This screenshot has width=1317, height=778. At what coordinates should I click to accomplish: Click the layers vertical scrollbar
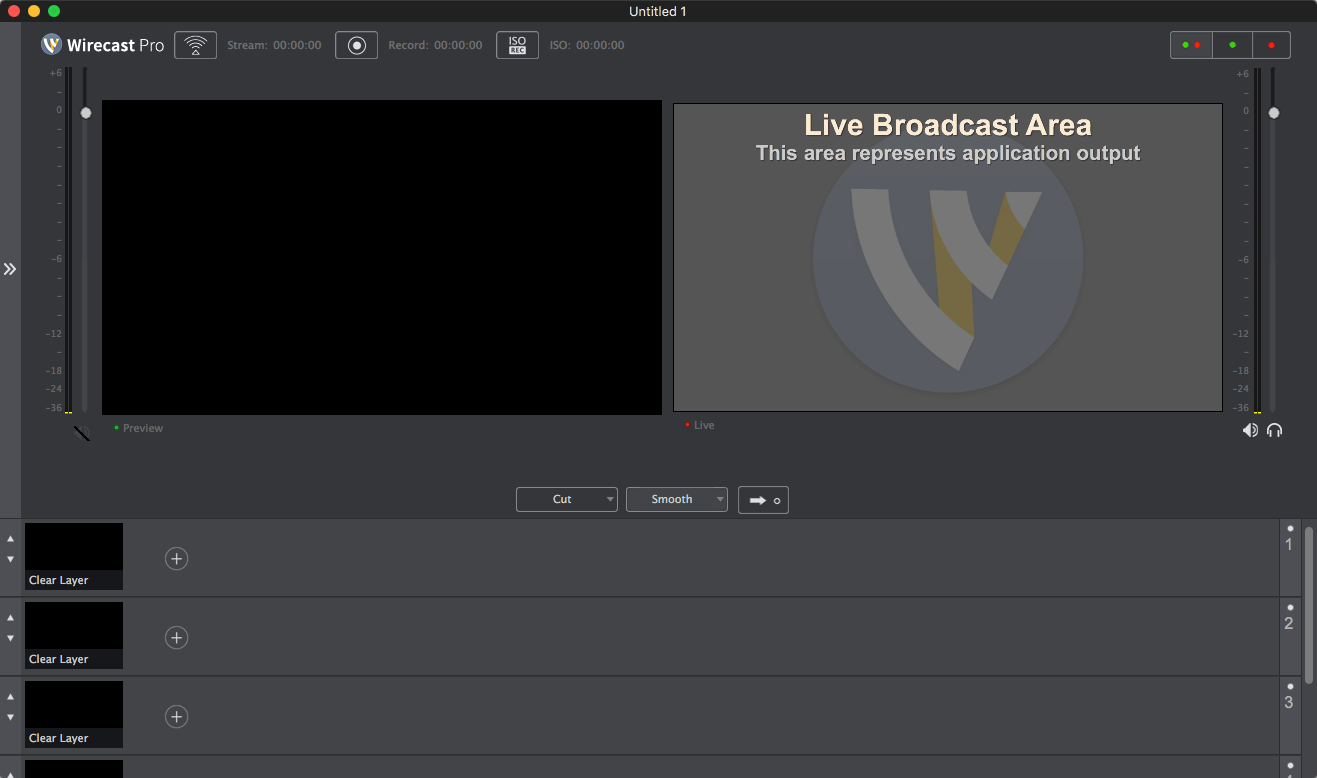[x=1309, y=605]
